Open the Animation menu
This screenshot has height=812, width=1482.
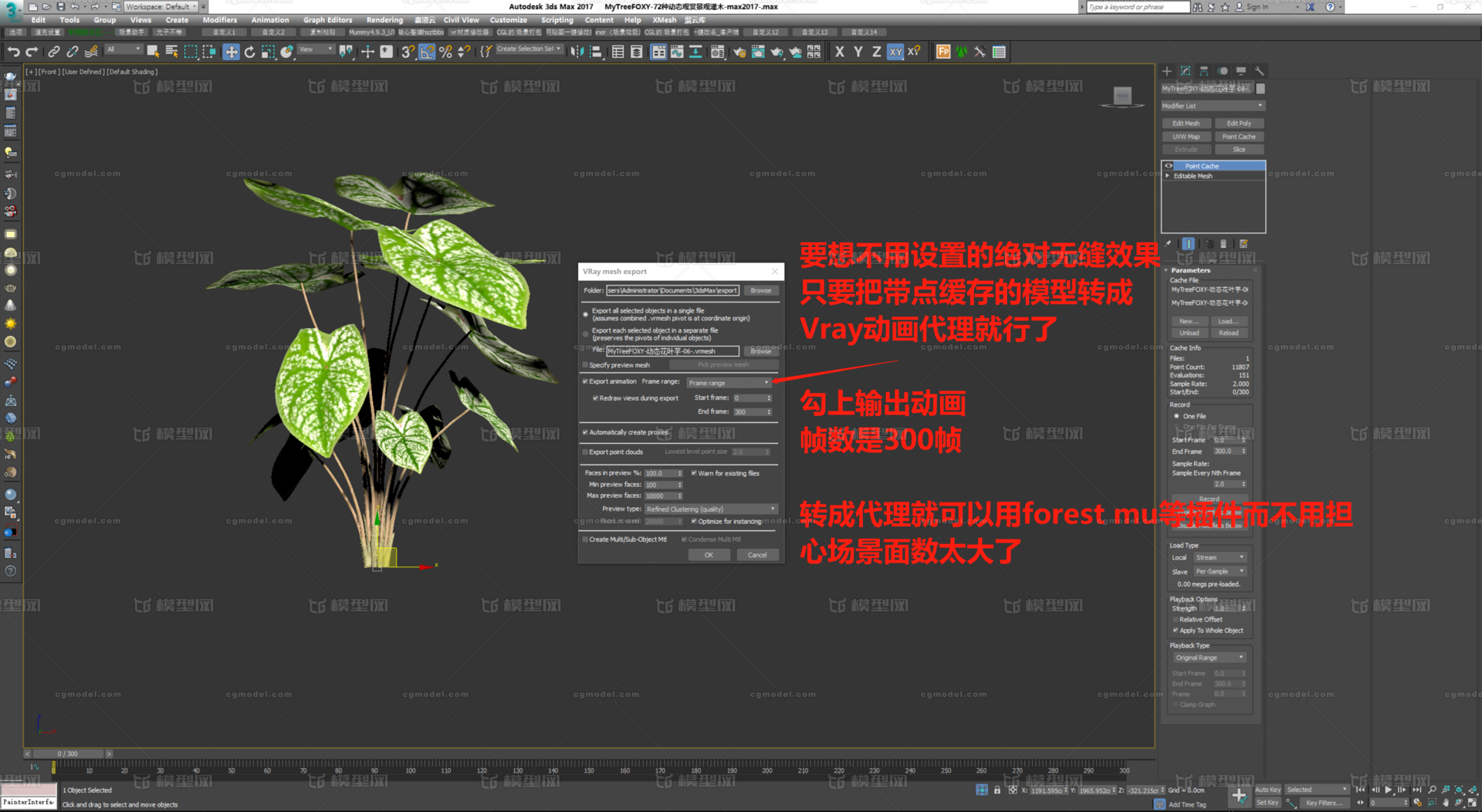[270, 20]
